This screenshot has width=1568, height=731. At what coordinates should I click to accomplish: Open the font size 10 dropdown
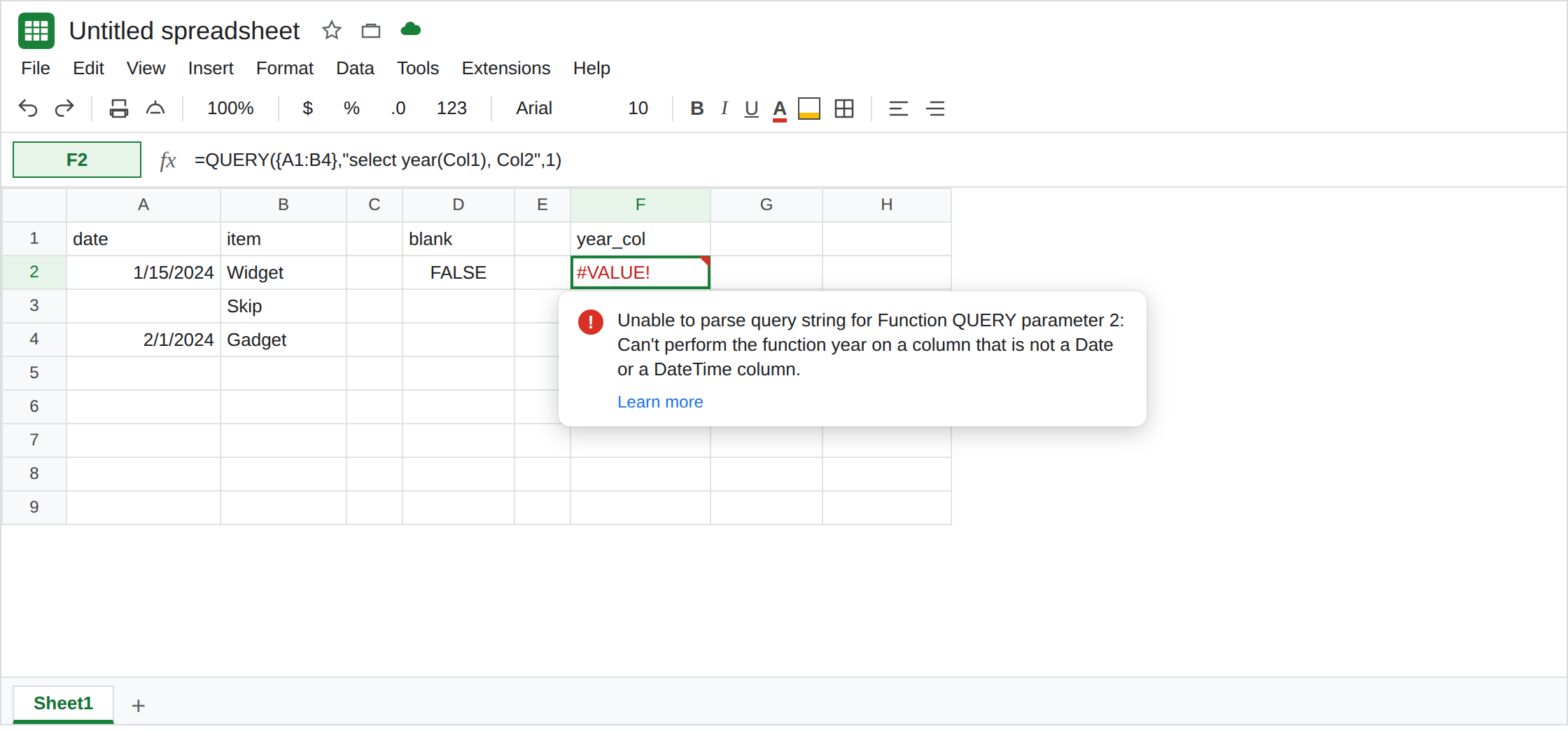pyautogui.click(x=638, y=109)
